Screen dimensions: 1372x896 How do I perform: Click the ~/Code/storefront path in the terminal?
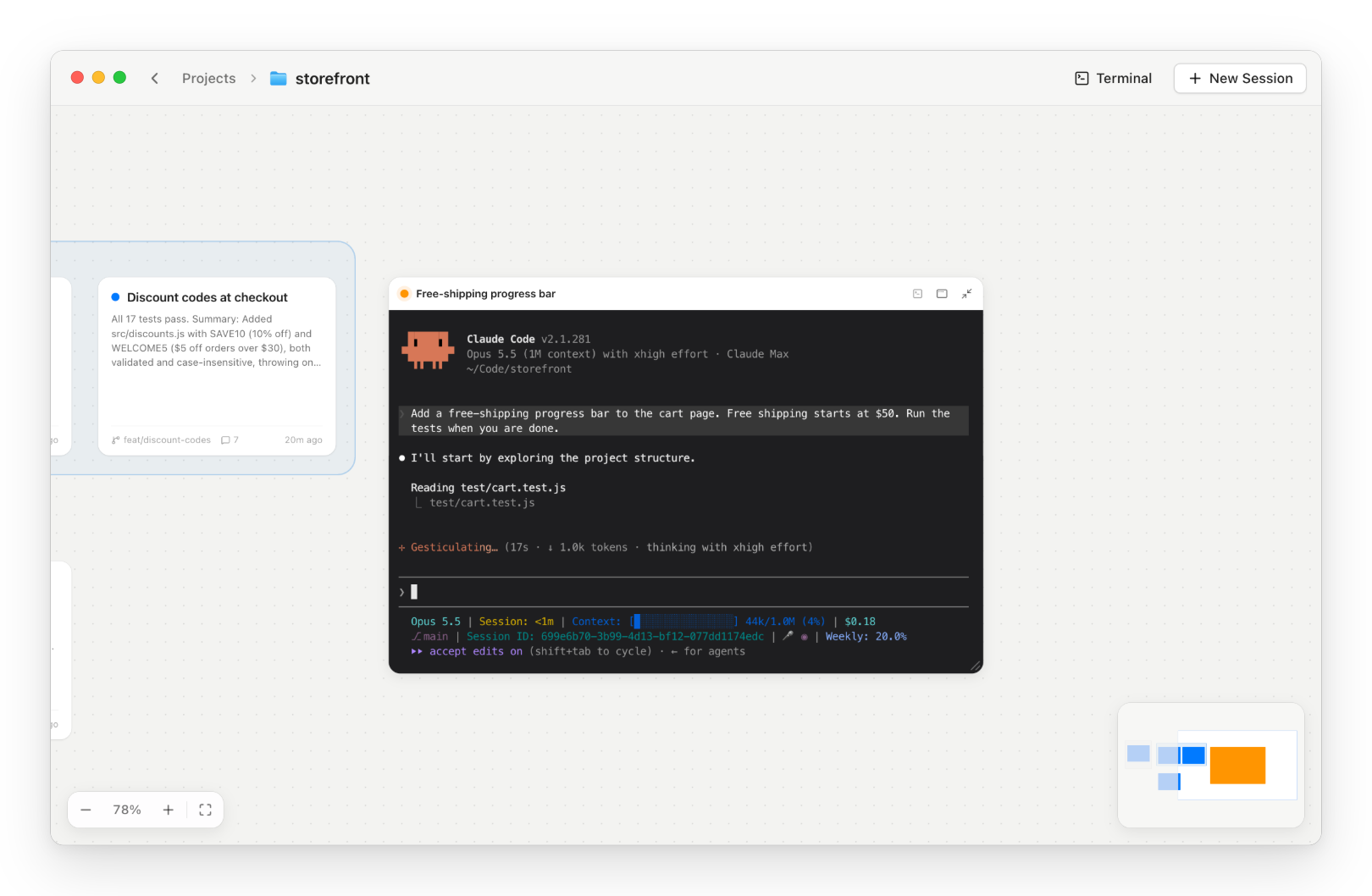(x=519, y=369)
